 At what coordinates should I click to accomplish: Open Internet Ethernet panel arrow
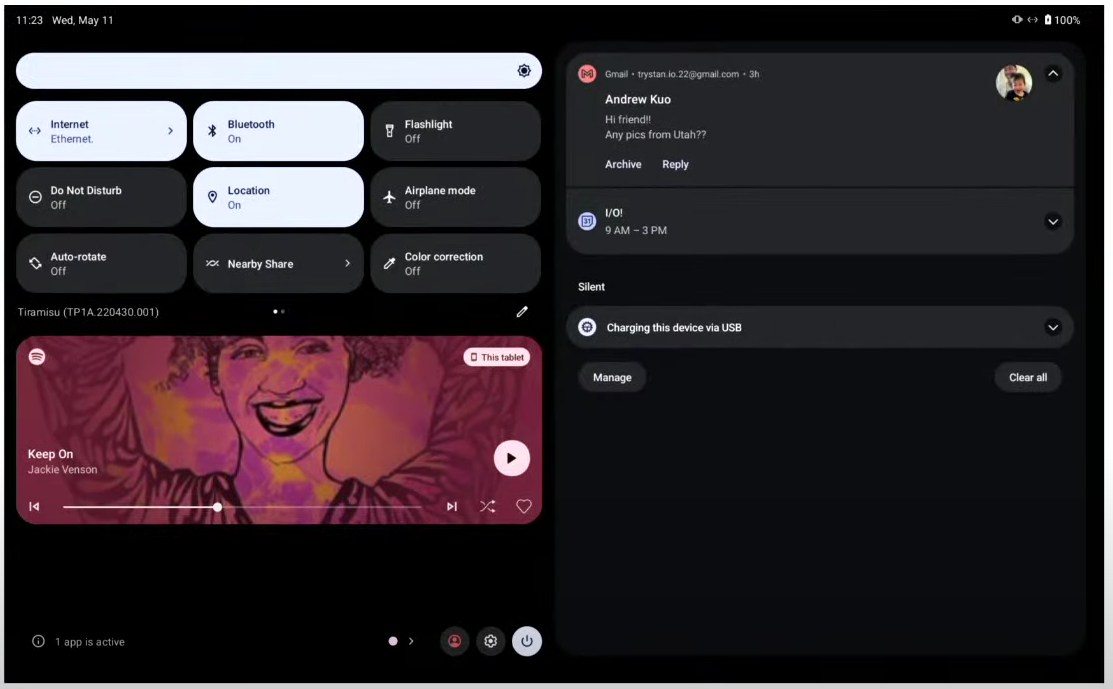(x=170, y=131)
